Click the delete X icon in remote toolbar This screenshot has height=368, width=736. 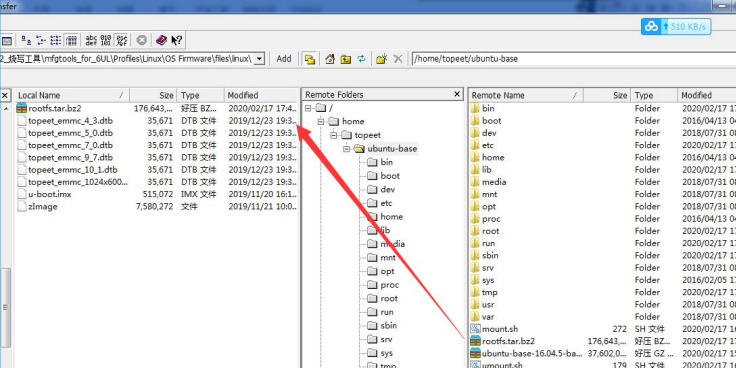(x=398, y=59)
